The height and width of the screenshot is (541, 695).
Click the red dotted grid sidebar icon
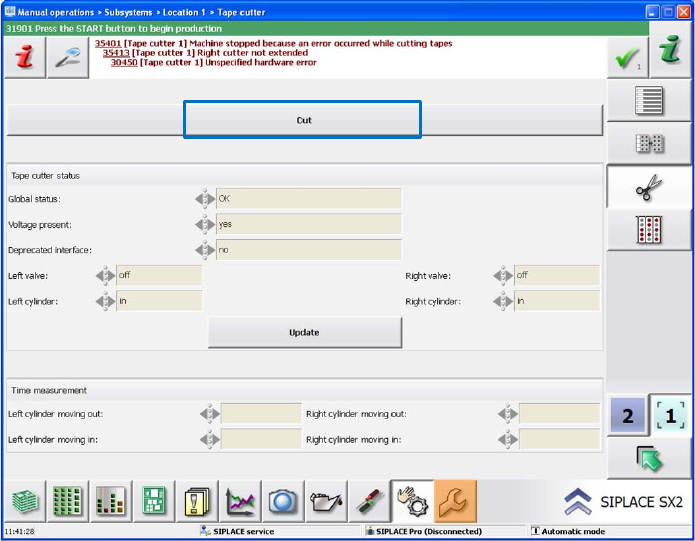click(649, 229)
